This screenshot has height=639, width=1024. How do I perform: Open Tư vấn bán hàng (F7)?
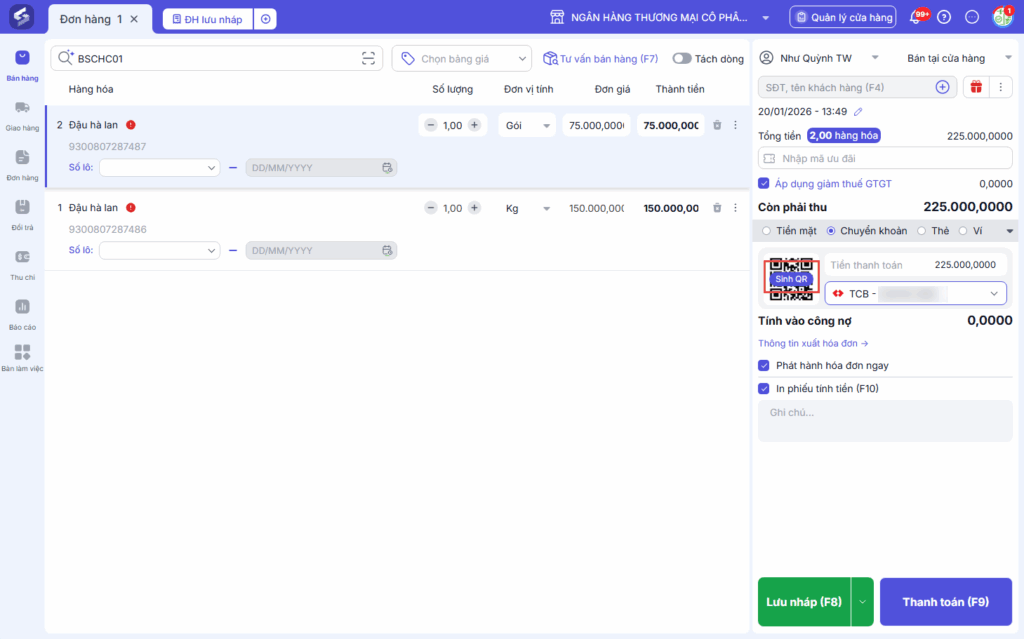(x=600, y=59)
